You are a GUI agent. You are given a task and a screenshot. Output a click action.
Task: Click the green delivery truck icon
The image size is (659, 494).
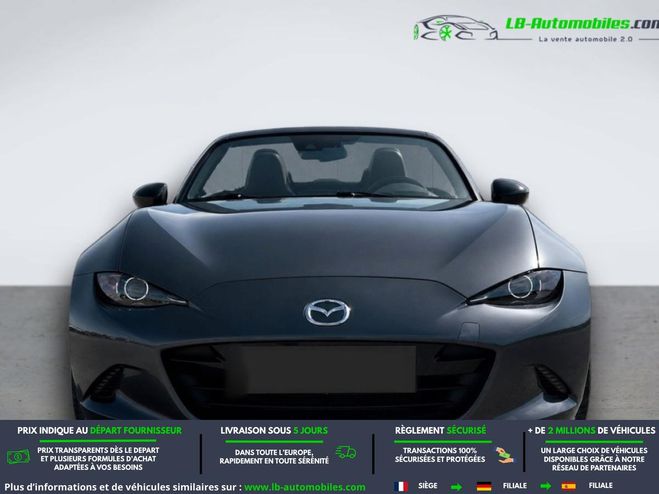(346, 452)
